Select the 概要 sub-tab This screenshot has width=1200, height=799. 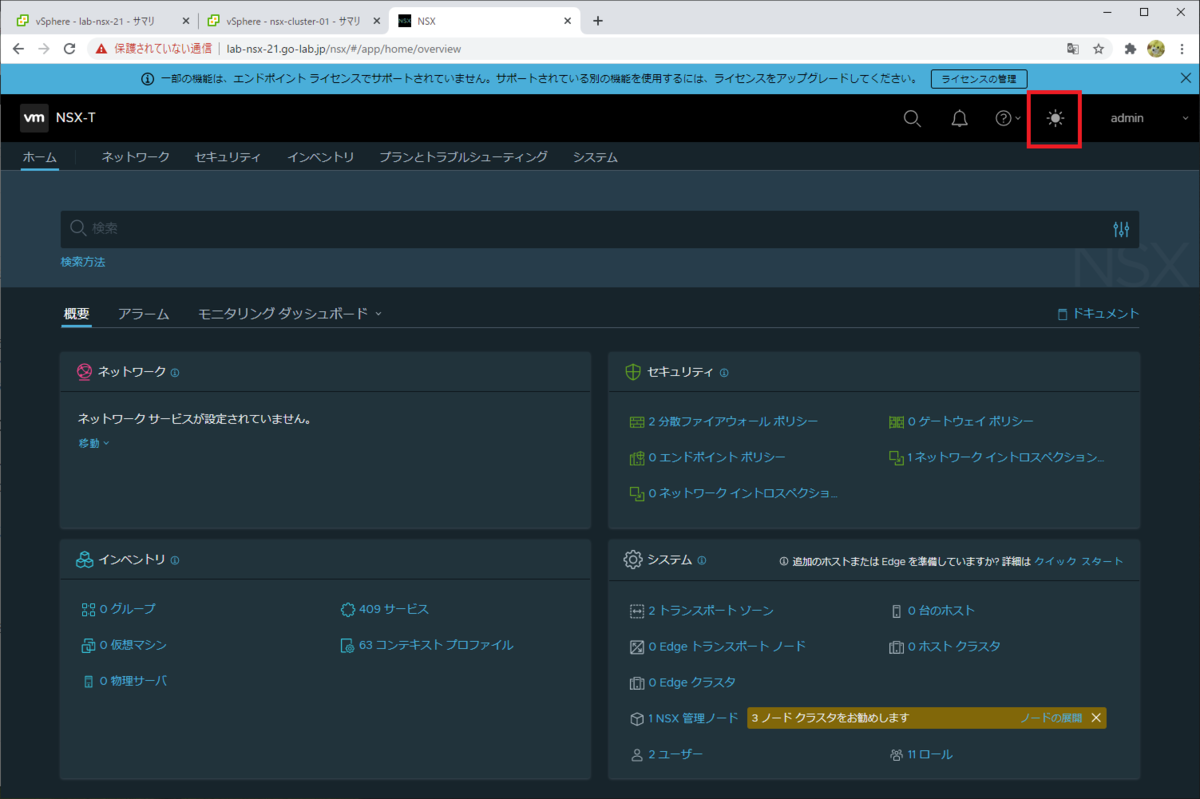[76, 314]
